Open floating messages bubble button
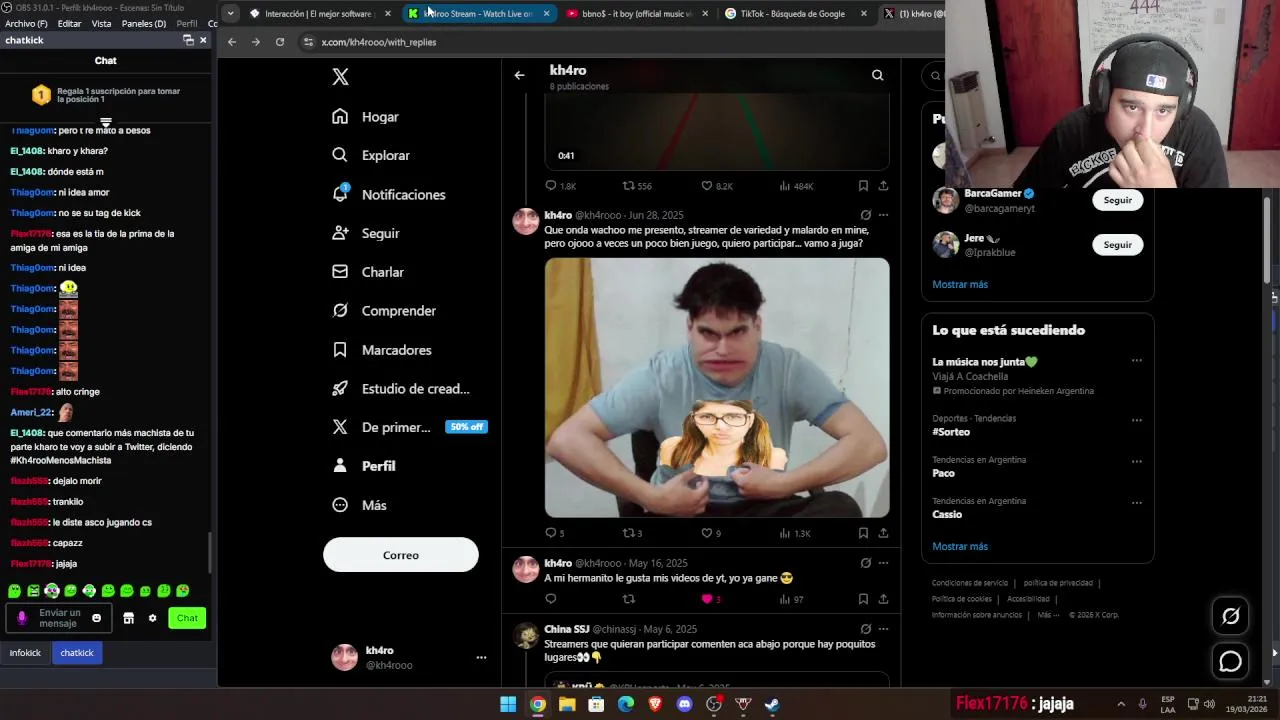 pyautogui.click(x=1230, y=661)
